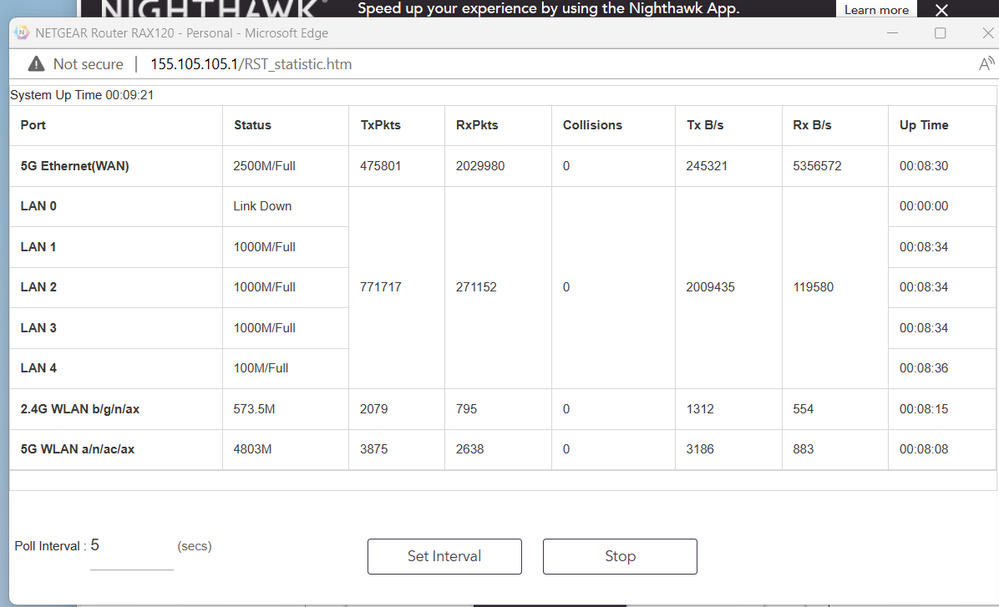Click the LAN 3 port label
The image size is (999, 607).
[38, 327]
